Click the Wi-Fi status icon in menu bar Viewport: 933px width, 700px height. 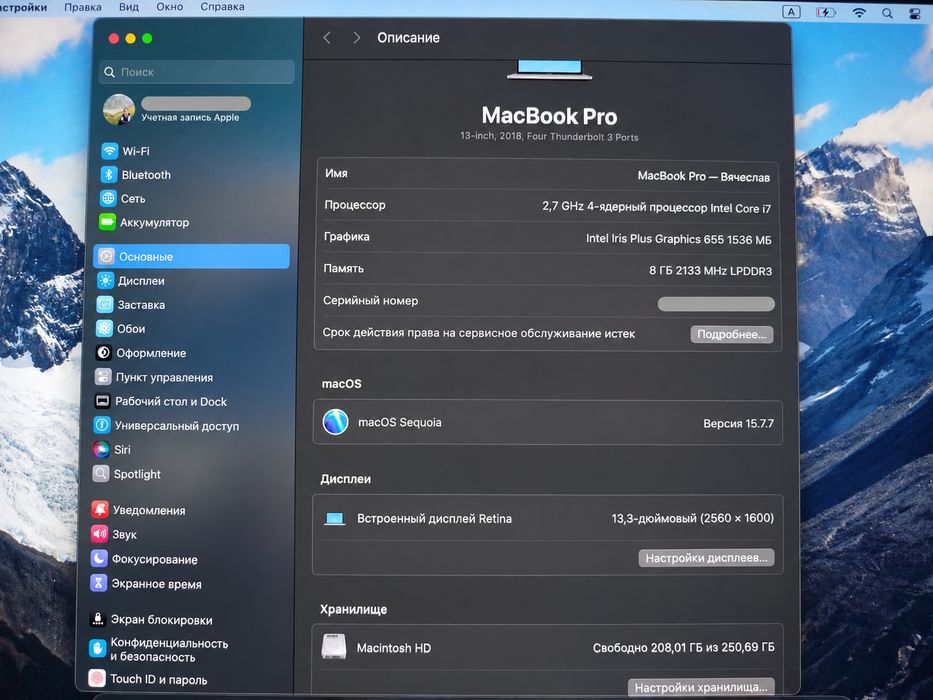859,12
